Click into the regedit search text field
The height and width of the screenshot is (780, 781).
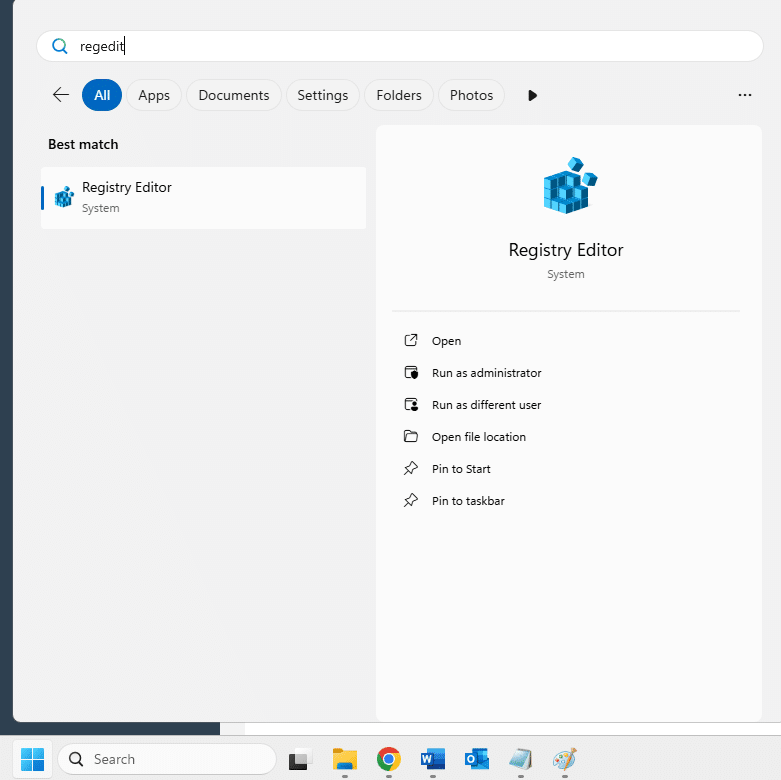(x=400, y=46)
